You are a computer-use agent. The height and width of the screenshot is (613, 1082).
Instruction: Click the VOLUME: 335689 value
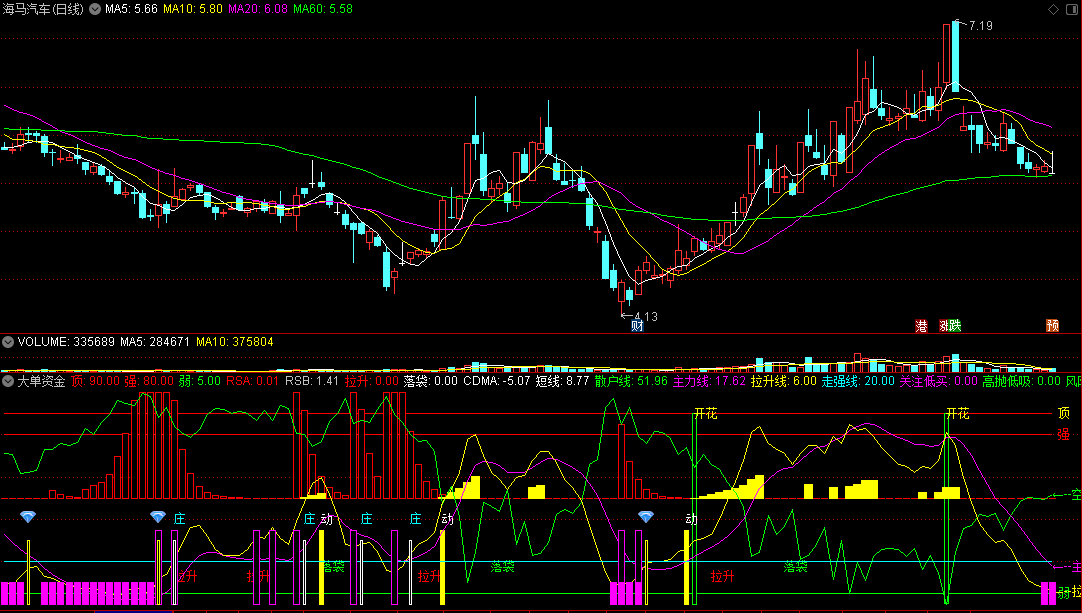point(66,342)
